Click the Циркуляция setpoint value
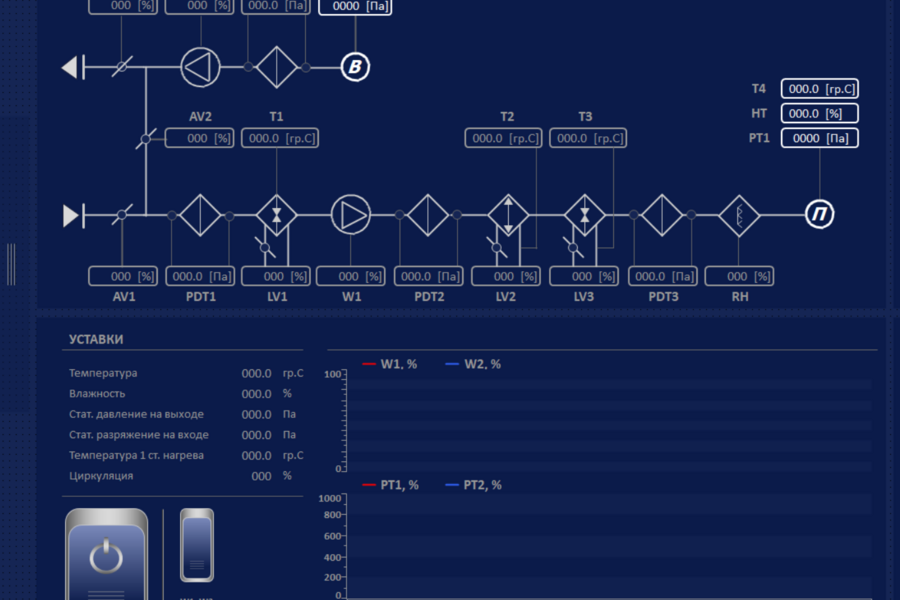 pyautogui.click(x=261, y=476)
